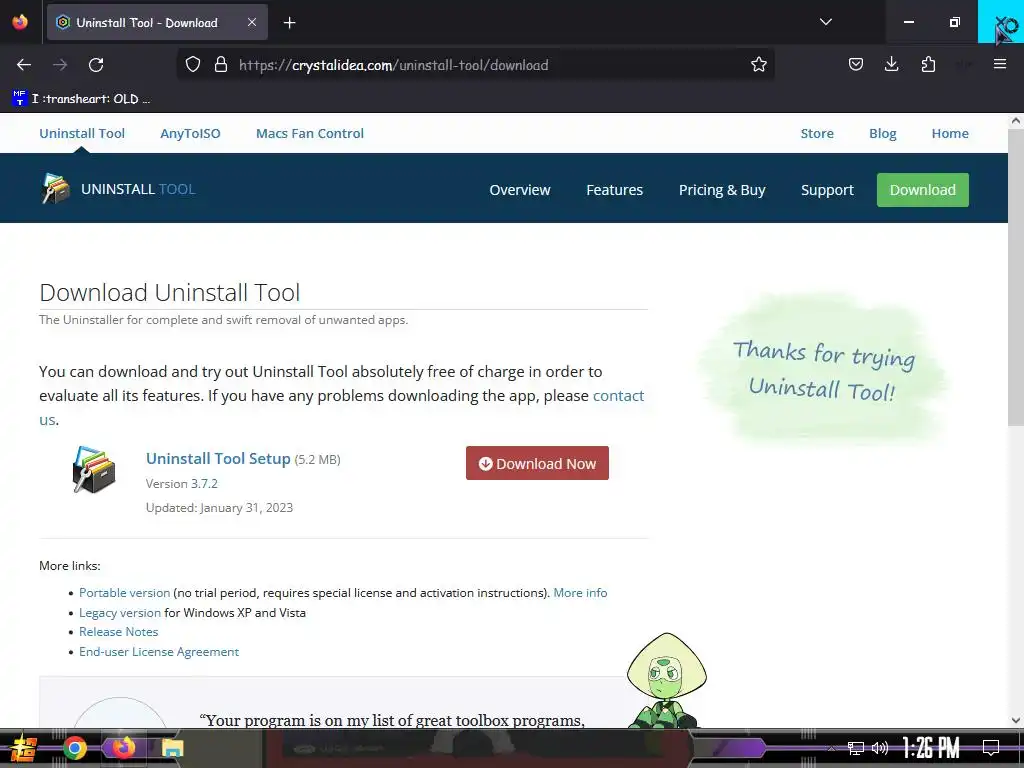Launch Google Chrome from the taskbar
Screen dimensions: 1024x768
(x=75, y=748)
